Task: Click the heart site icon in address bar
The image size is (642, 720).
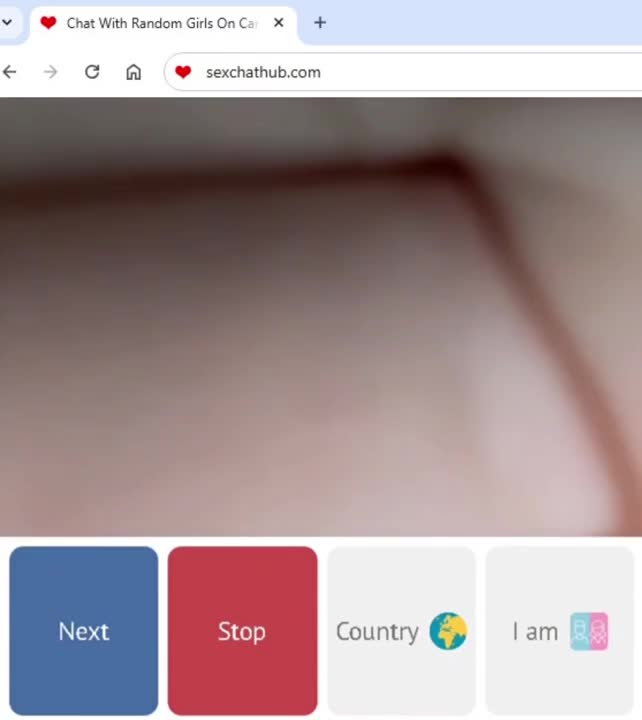Action: tap(183, 72)
